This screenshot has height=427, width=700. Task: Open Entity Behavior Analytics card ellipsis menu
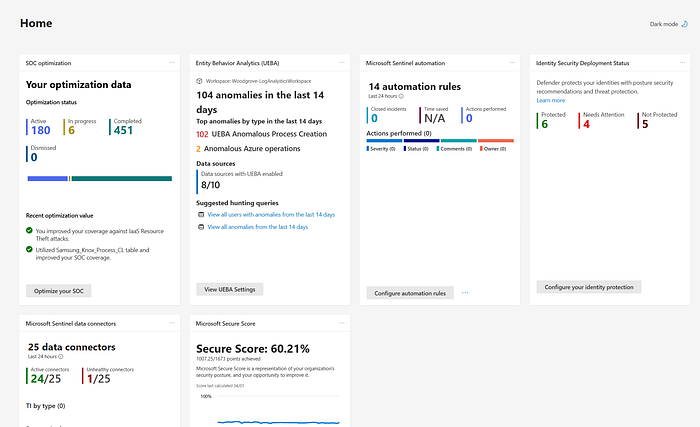(342, 63)
